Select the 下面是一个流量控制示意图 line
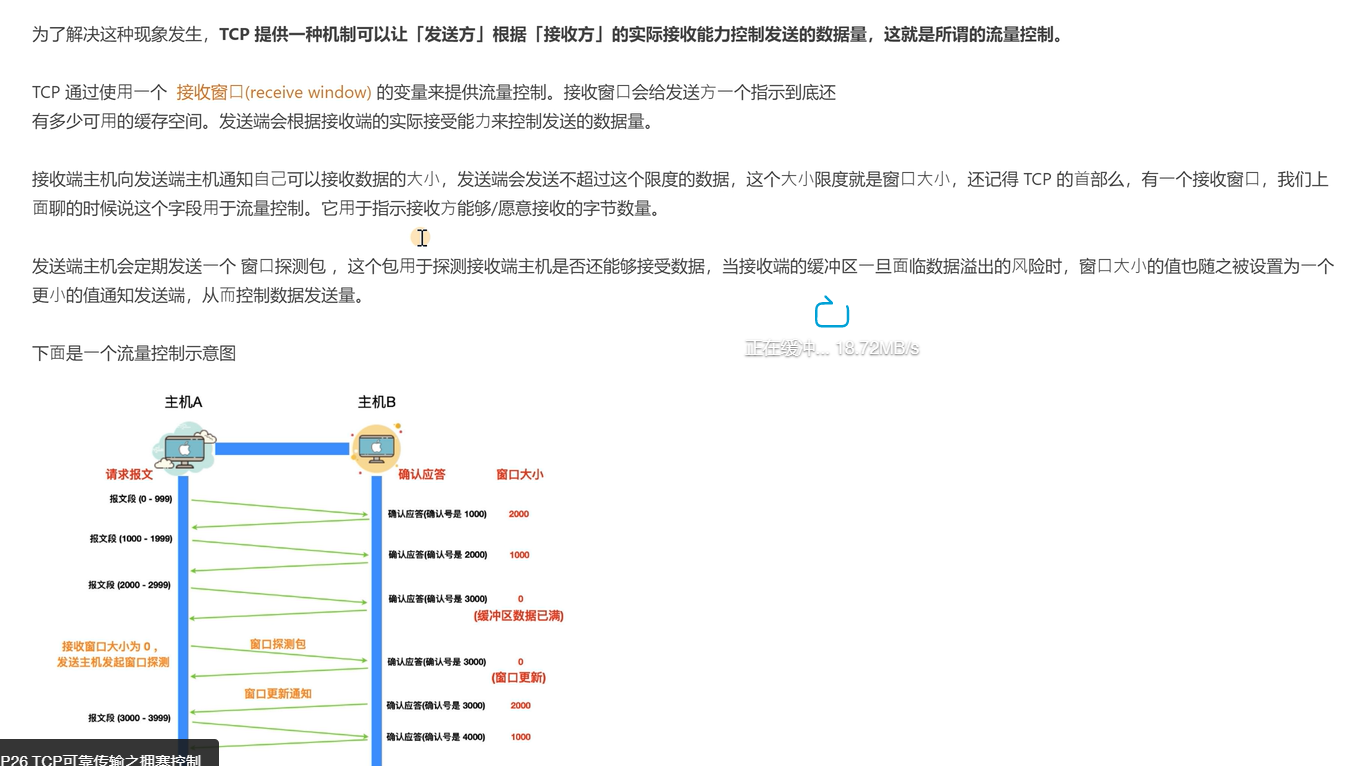This screenshot has height=766, width=1370. pyautogui.click(x=134, y=353)
